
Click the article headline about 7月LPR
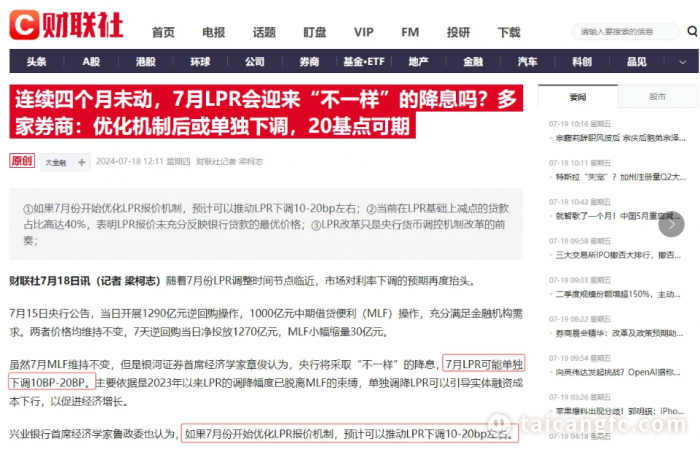[x=266, y=112]
